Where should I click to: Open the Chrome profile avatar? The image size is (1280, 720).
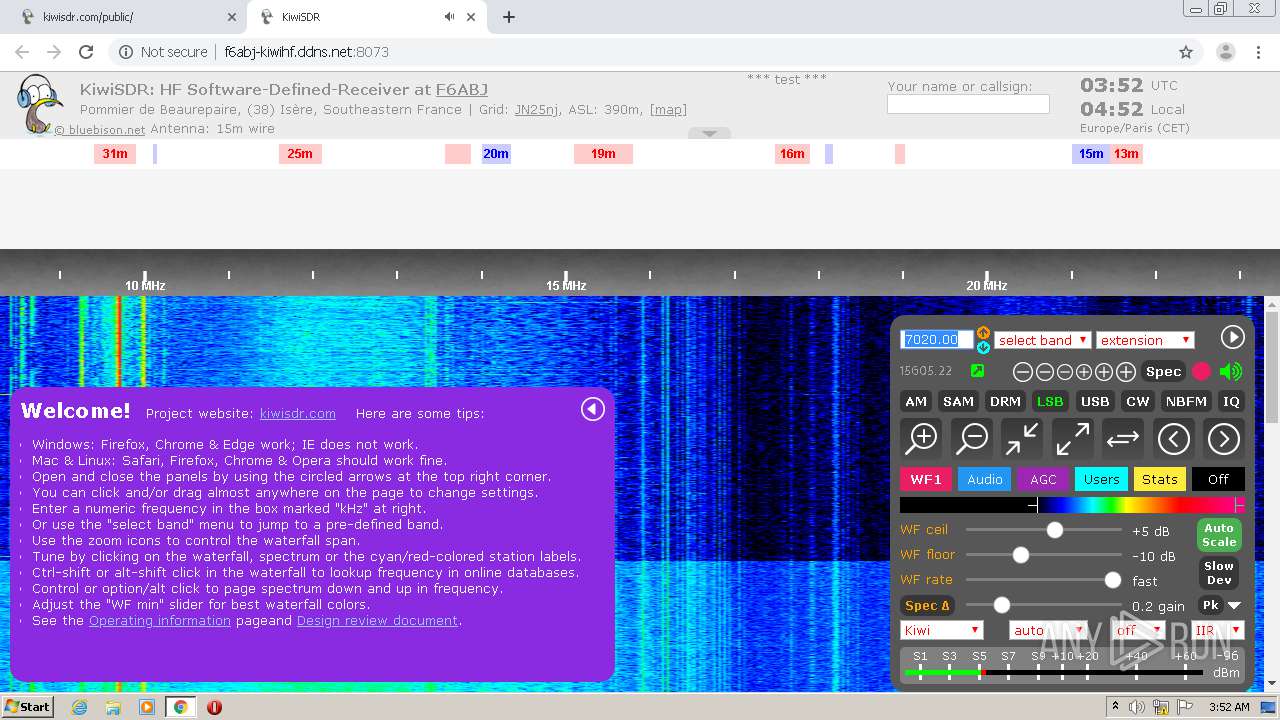tap(1226, 52)
